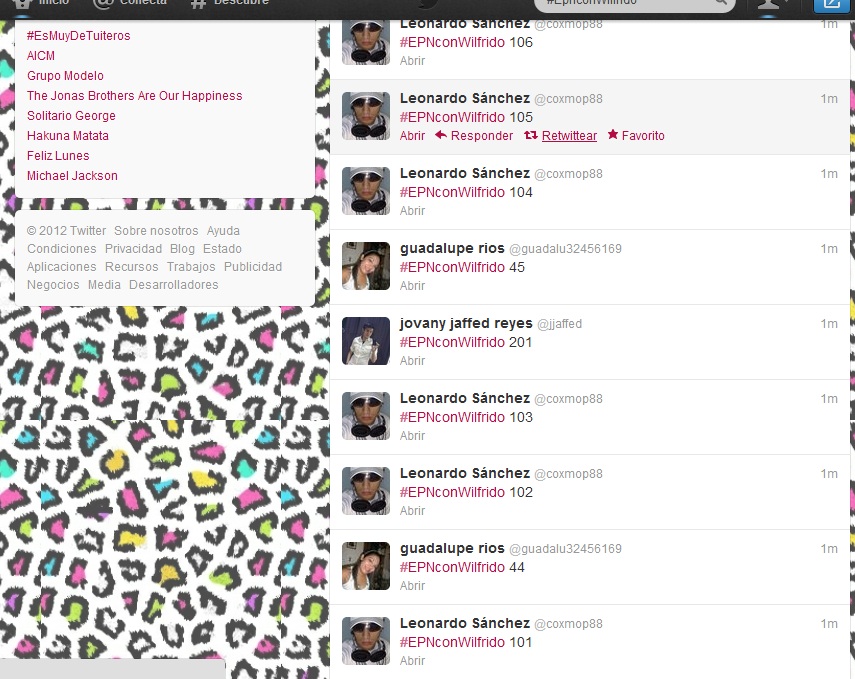The height and width of the screenshot is (679, 855).
Task: Click the Leonardo Sánchez name on tweet 103
Action: coord(465,398)
